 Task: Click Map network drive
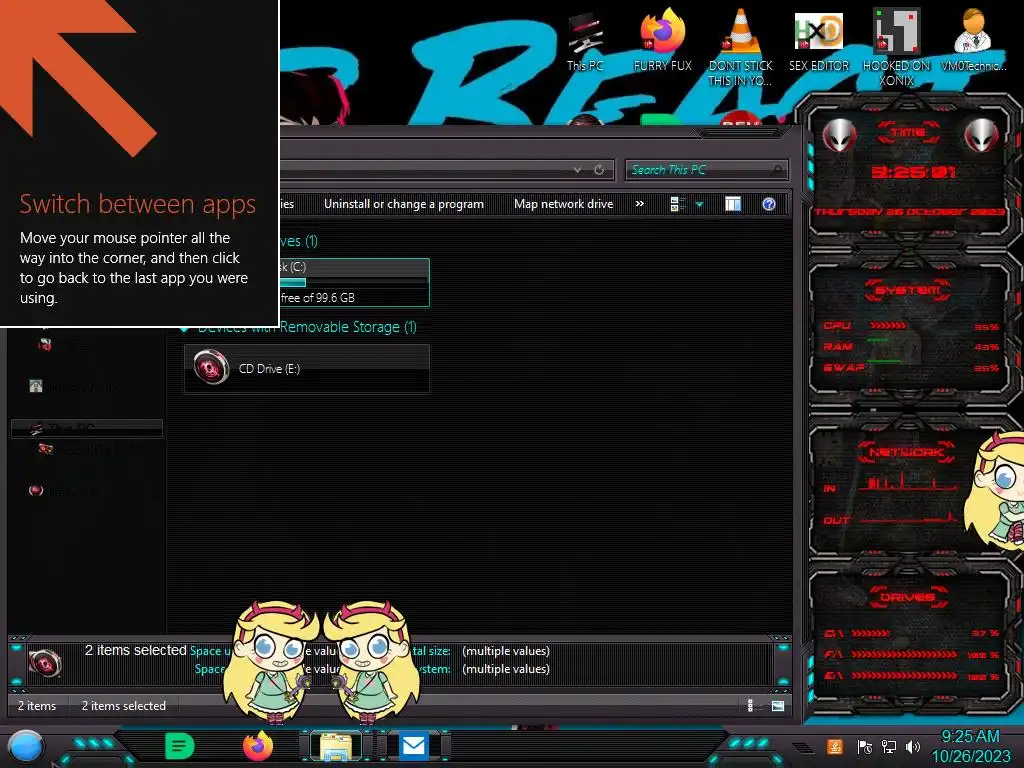(x=564, y=204)
